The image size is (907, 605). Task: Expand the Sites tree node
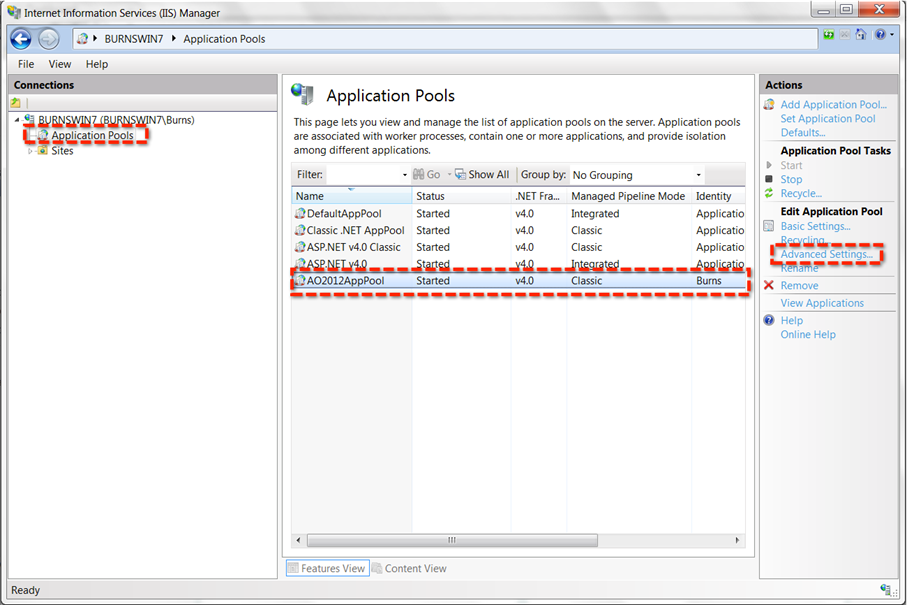(x=30, y=151)
